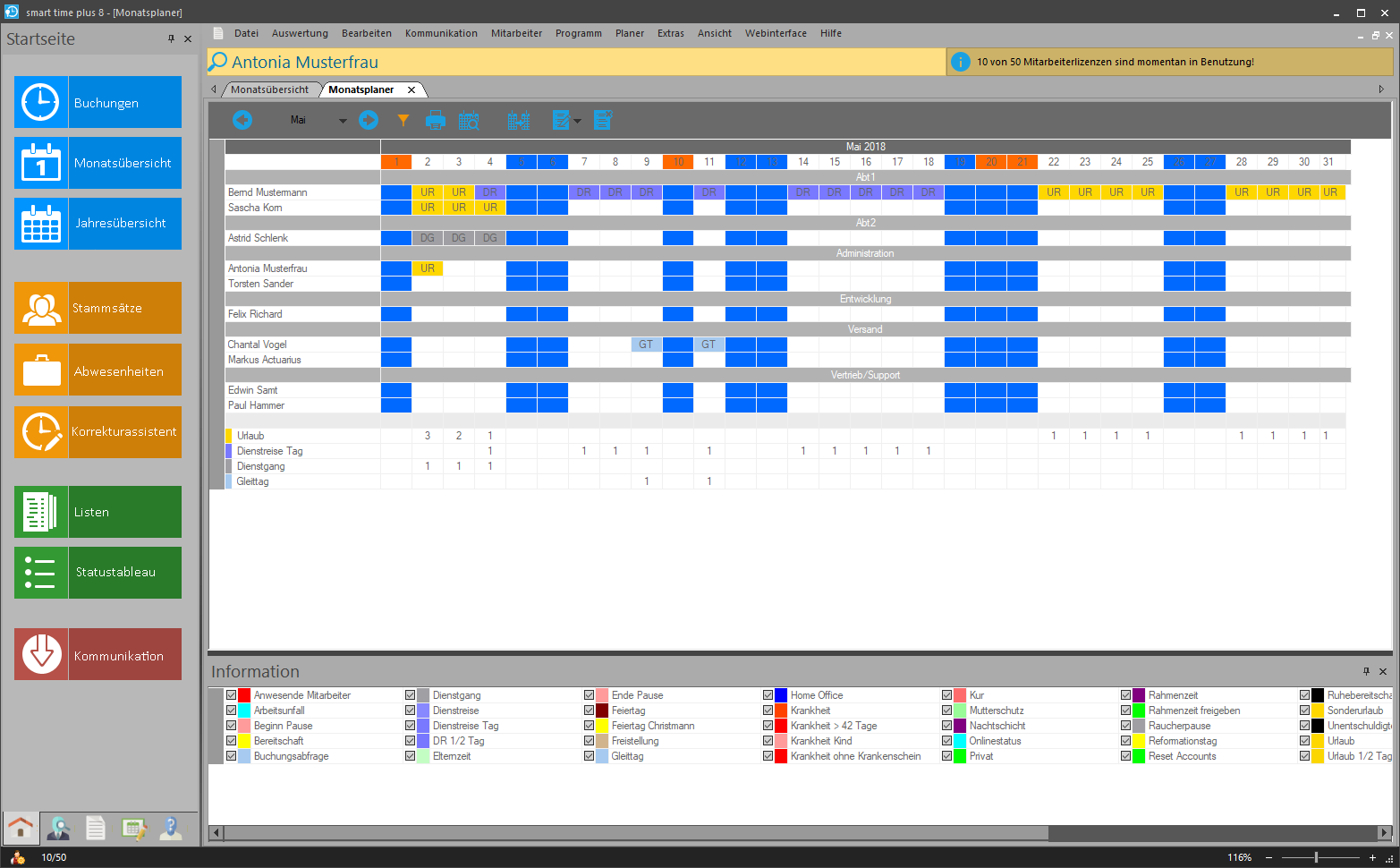Viewport: 1400px width, 868px height.
Task: Go to previous month with left arrow
Action: pos(242,120)
